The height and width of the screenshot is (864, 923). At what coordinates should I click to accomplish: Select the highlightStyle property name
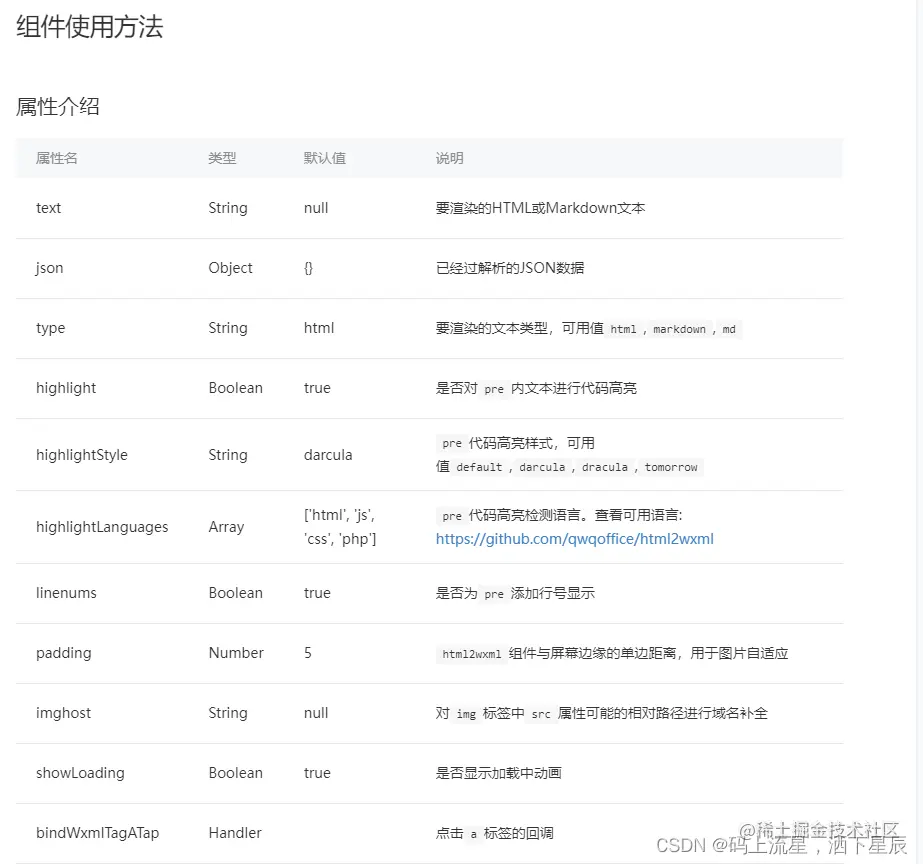tap(84, 455)
